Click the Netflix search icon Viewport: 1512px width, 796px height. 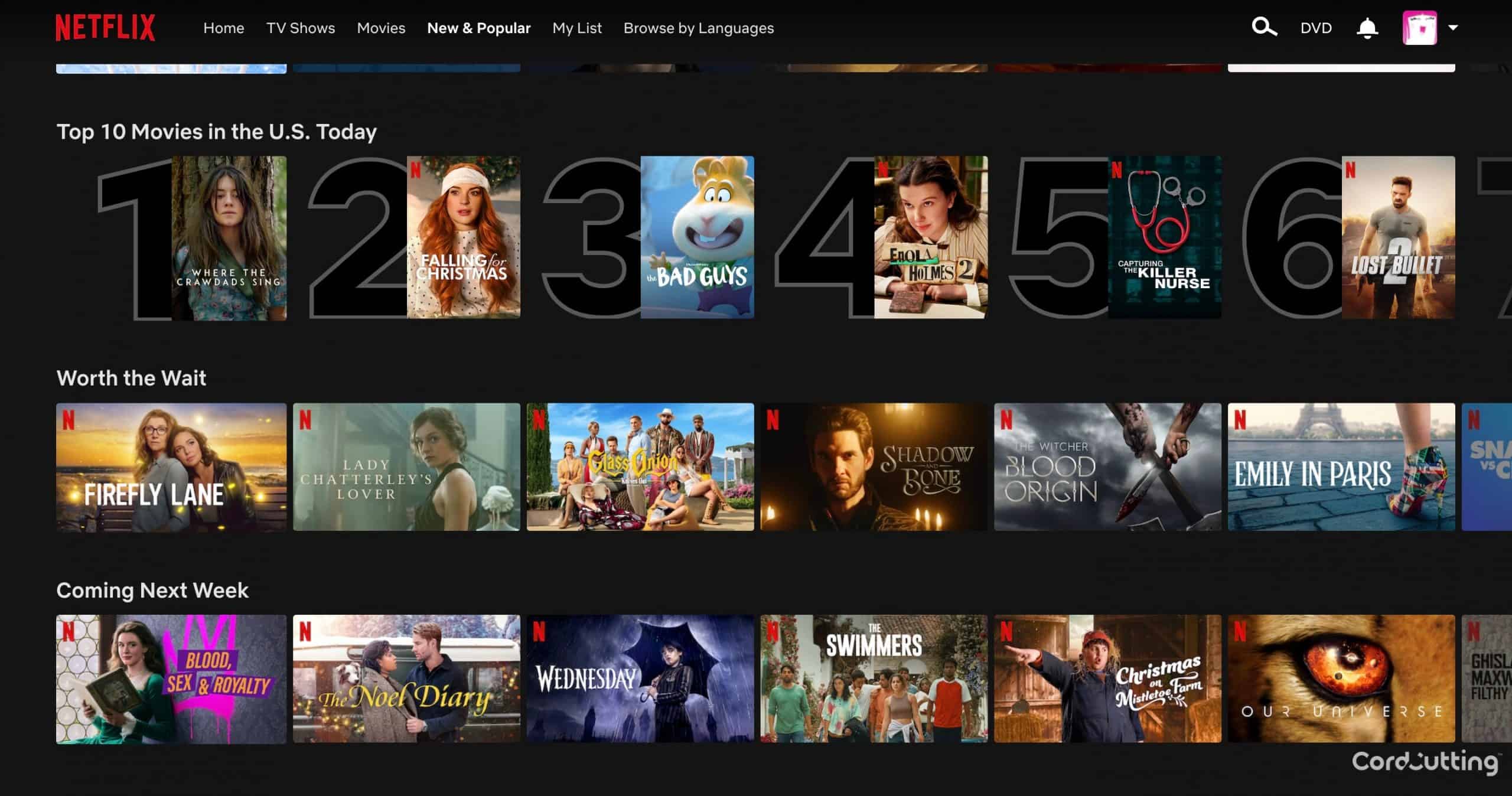(x=1264, y=27)
